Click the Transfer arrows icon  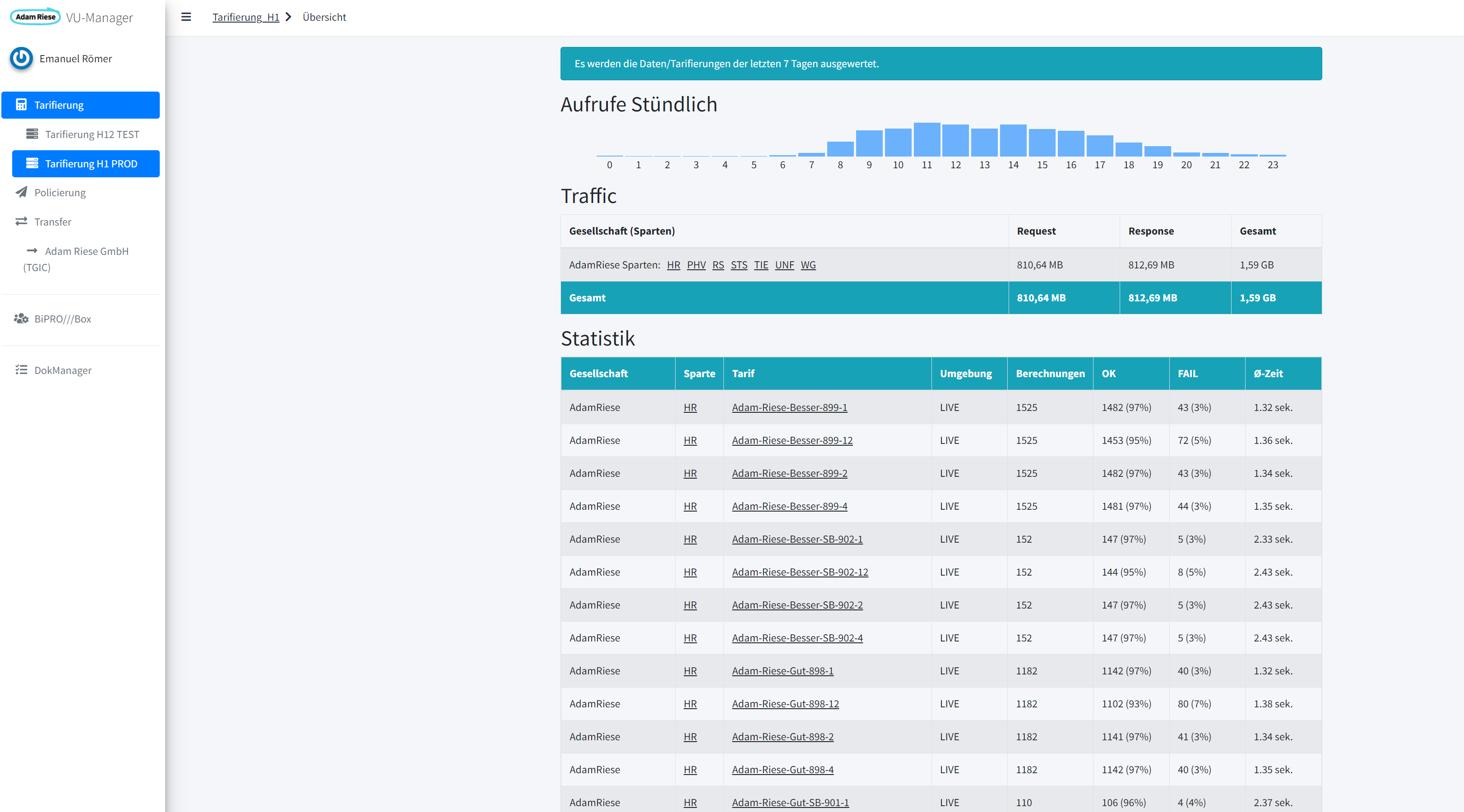coord(21,221)
